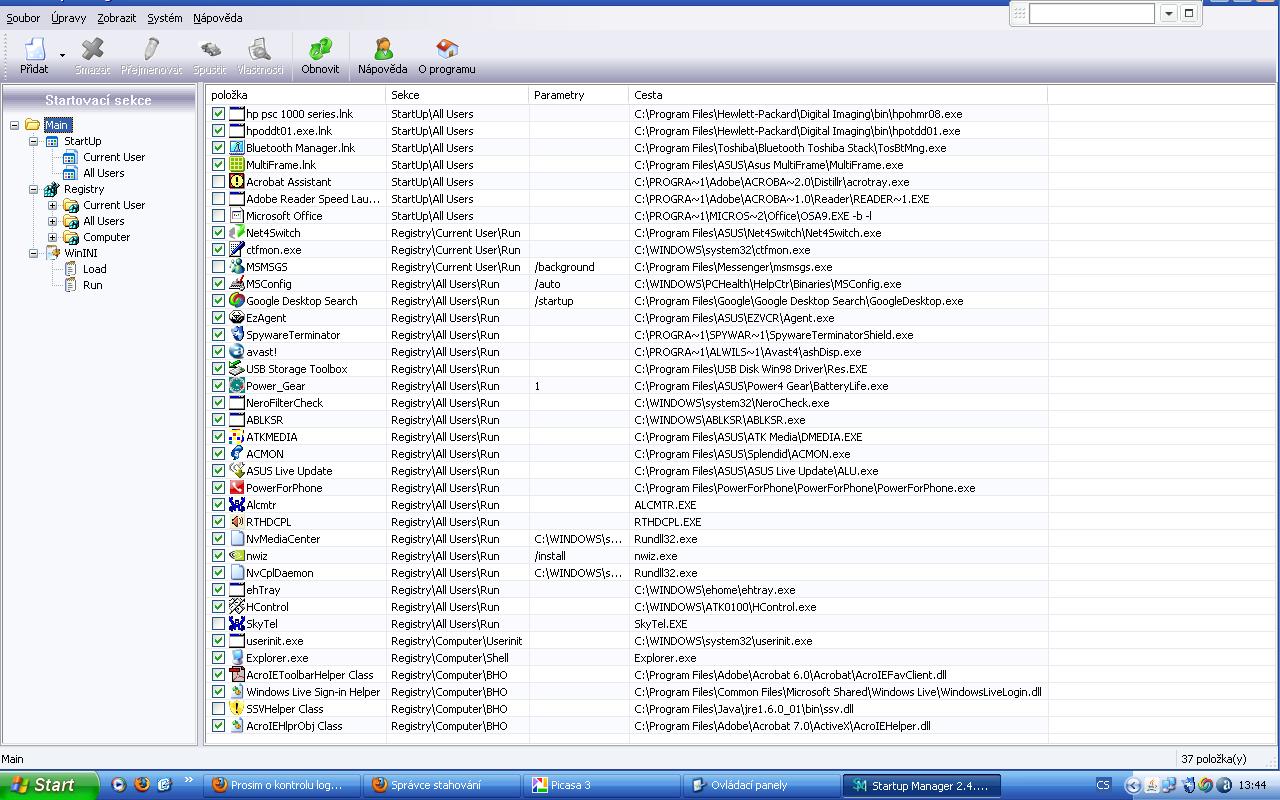Image resolution: width=1280 pixels, height=800 pixels.
Task: Click the ATKMEDIA row icon
Action: coord(237,437)
